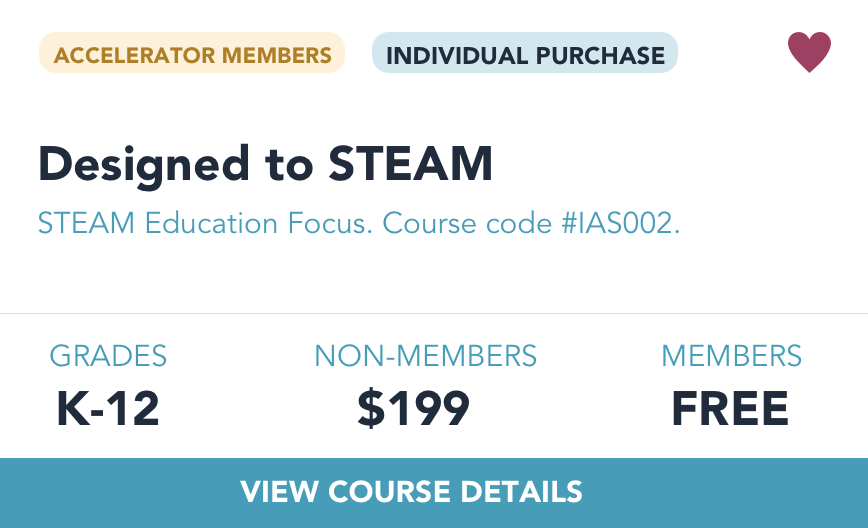This screenshot has height=528, width=868.
Task: Click the word MEMBERS inside the orange badge
Action: click(x=277, y=55)
